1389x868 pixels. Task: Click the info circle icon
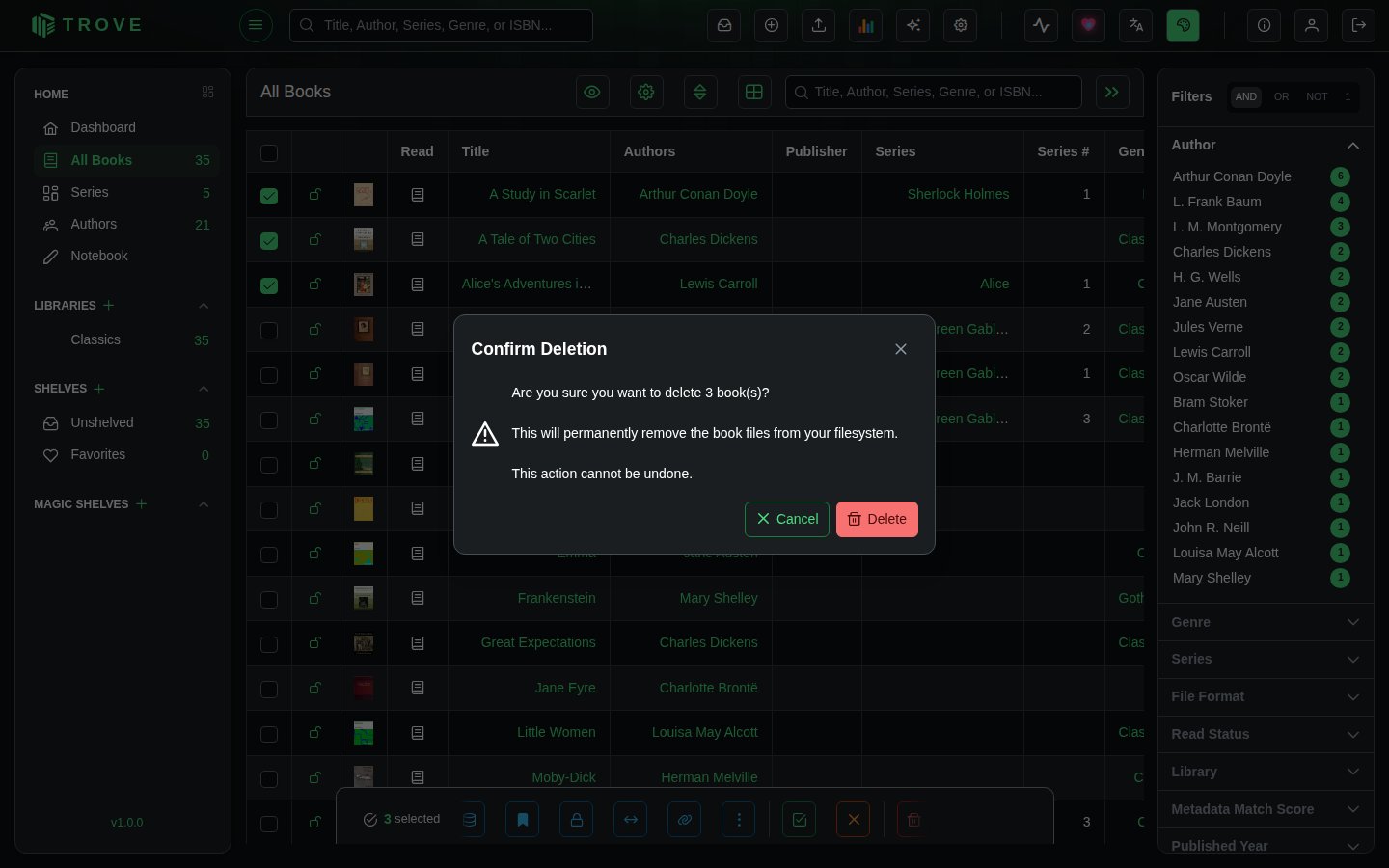[x=1265, y=25]
